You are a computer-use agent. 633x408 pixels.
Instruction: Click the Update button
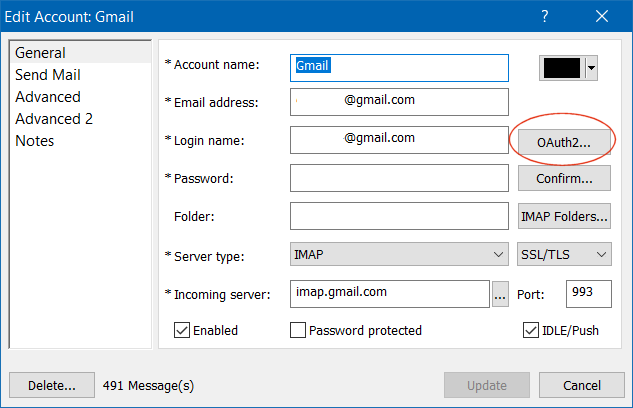point(487,385)
